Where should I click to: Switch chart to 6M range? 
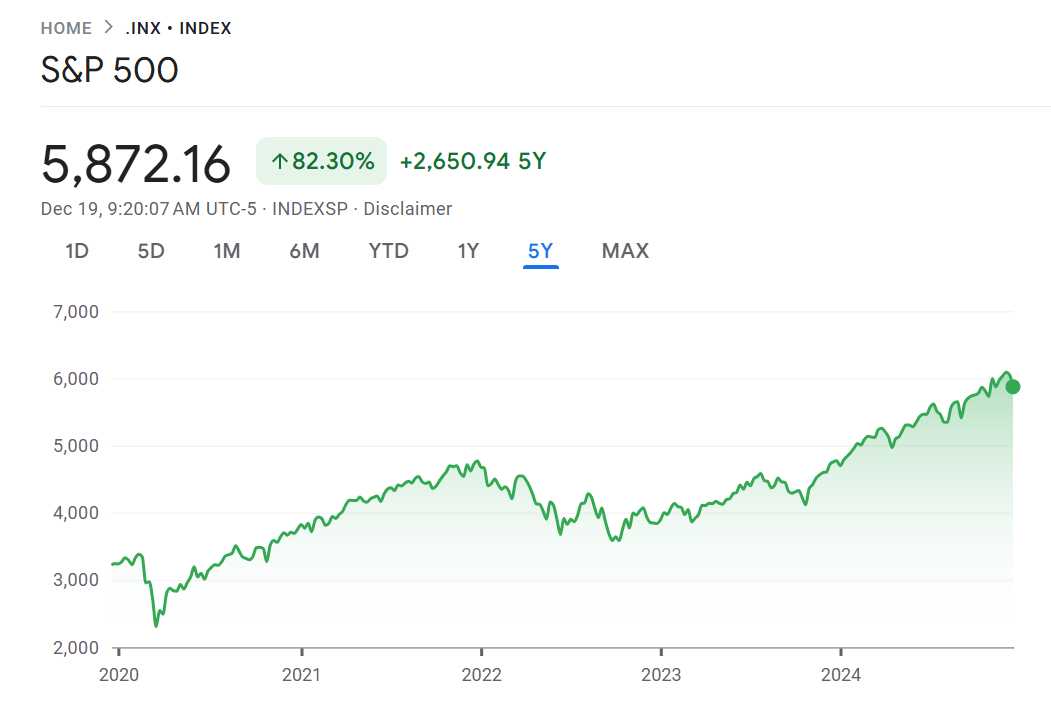point(304,251)
